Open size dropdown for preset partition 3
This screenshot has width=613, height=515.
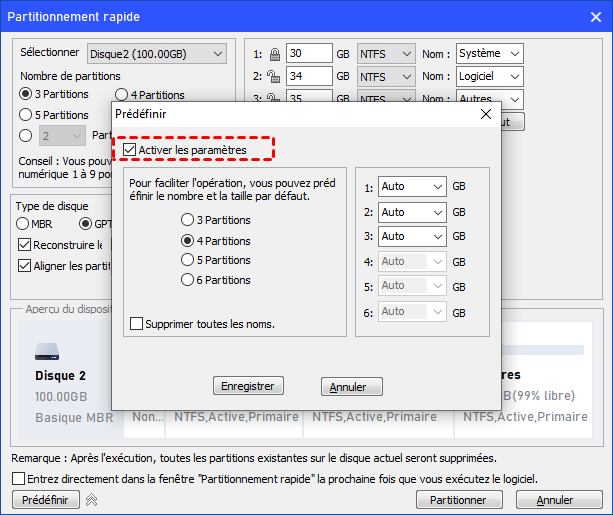coord(412,237)
